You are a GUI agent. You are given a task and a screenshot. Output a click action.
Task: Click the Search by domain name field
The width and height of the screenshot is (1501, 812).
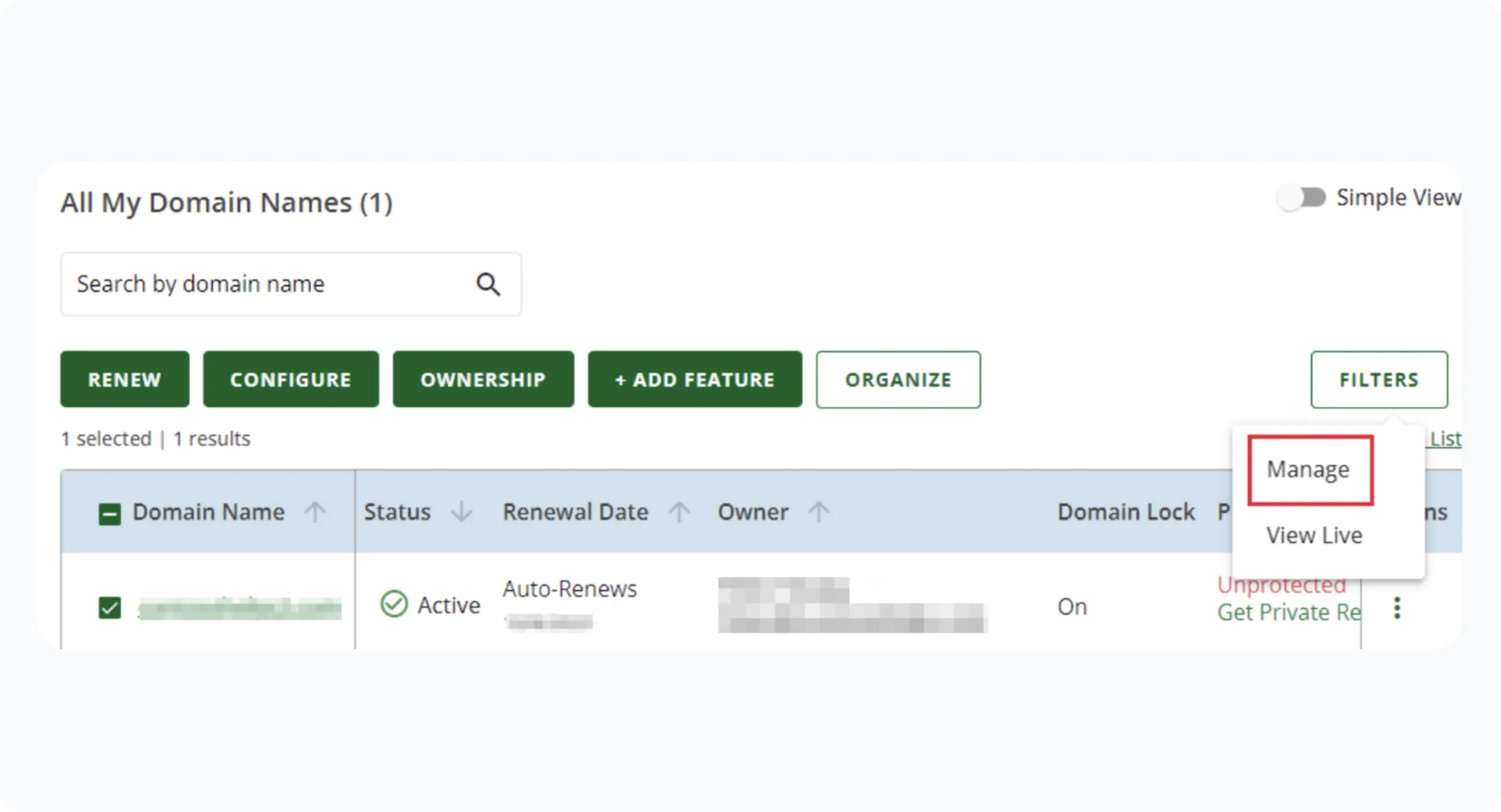pyautogui.click(x=262, y=284)
